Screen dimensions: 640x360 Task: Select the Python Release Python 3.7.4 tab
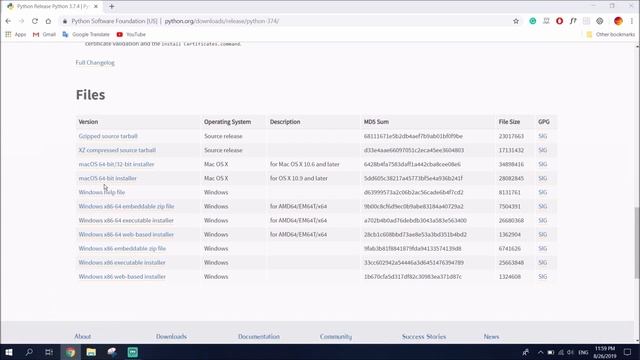(x=52, y=7)
